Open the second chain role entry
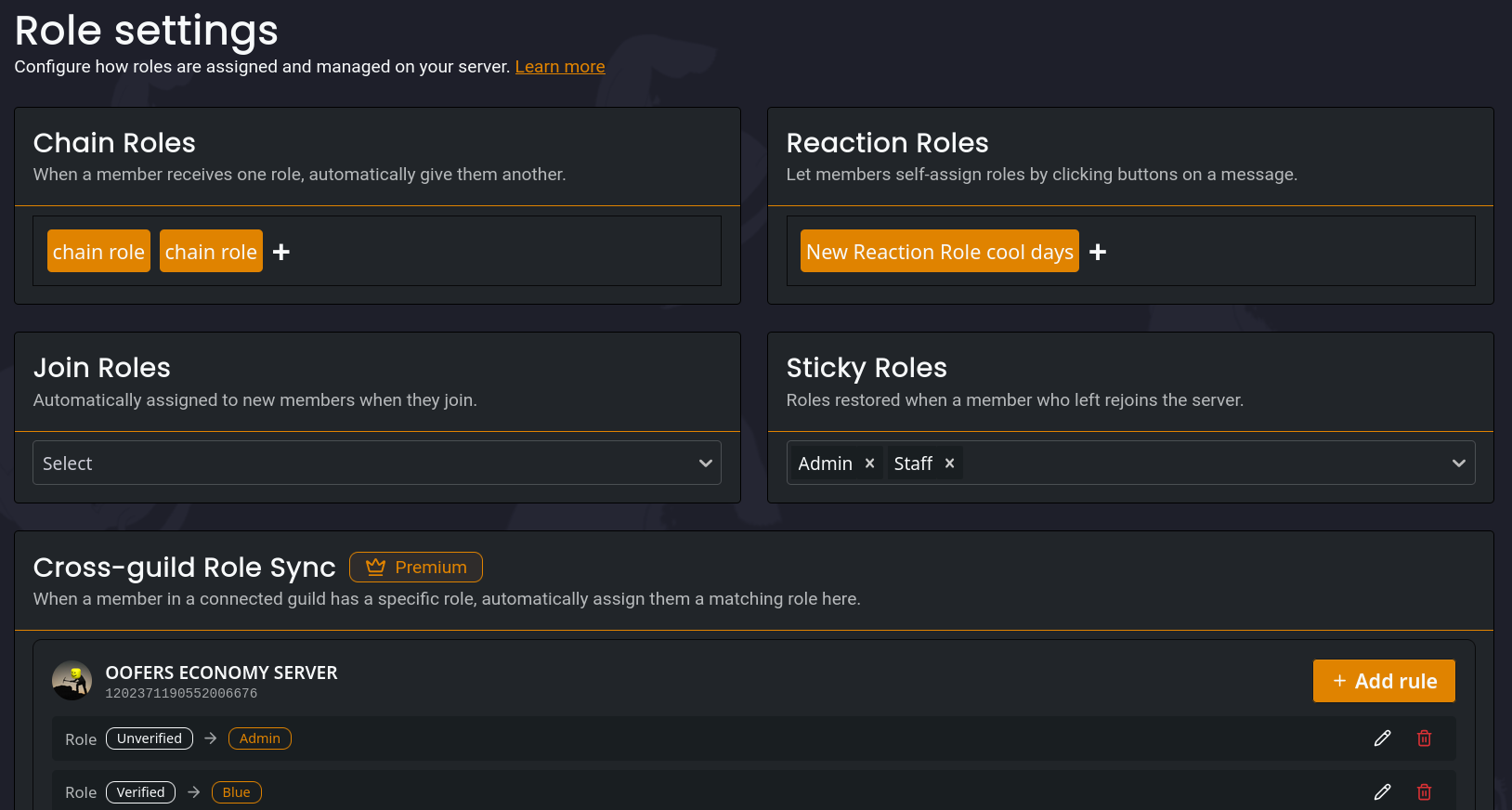Image resolution: width=1512 pixels, height=810 pixels. pos(211,252)
